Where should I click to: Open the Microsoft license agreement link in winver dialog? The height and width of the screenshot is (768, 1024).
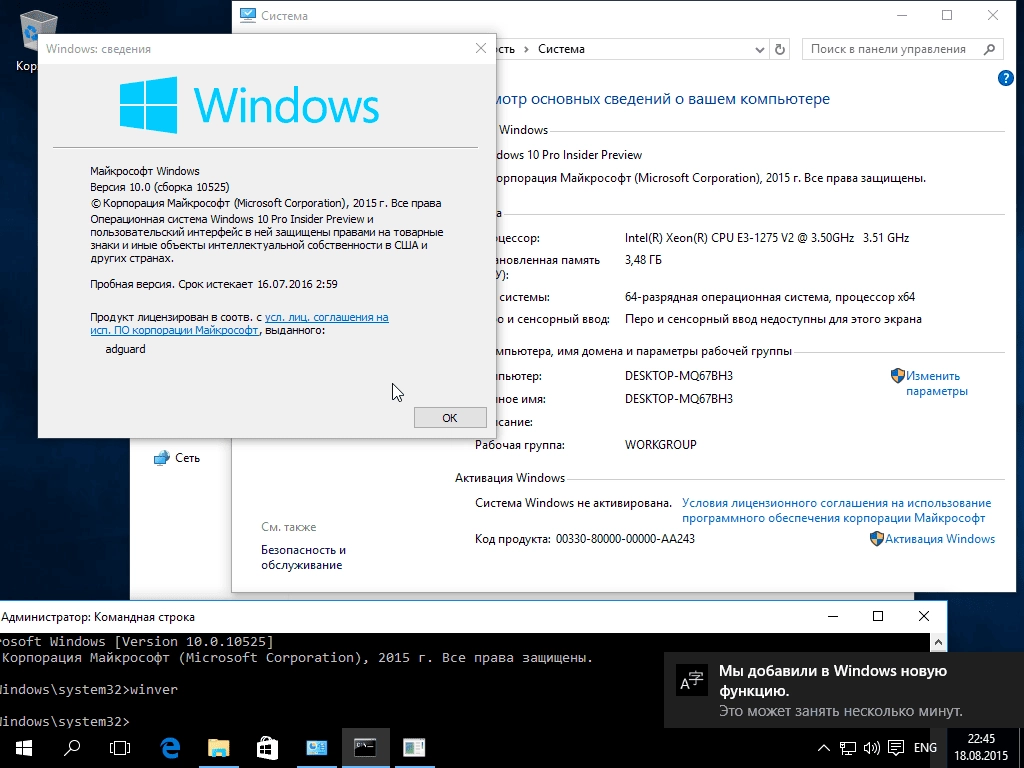point(240,324)
